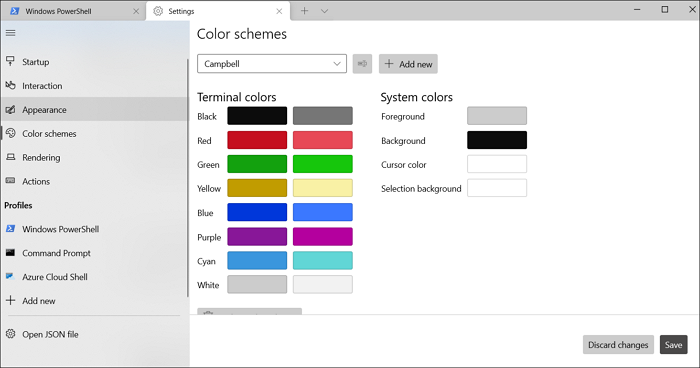700x368 pixels.
Task: Switch to the Windows PowerShell tab
Action: pyautogui.click(x=74, y=11)
